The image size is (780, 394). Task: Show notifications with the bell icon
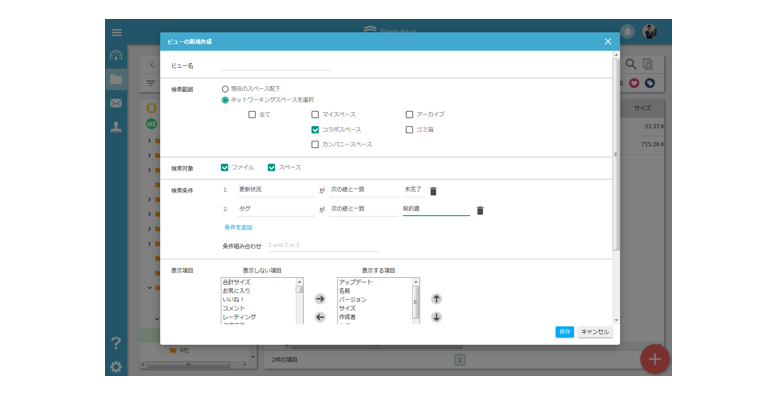click(628, 32)
